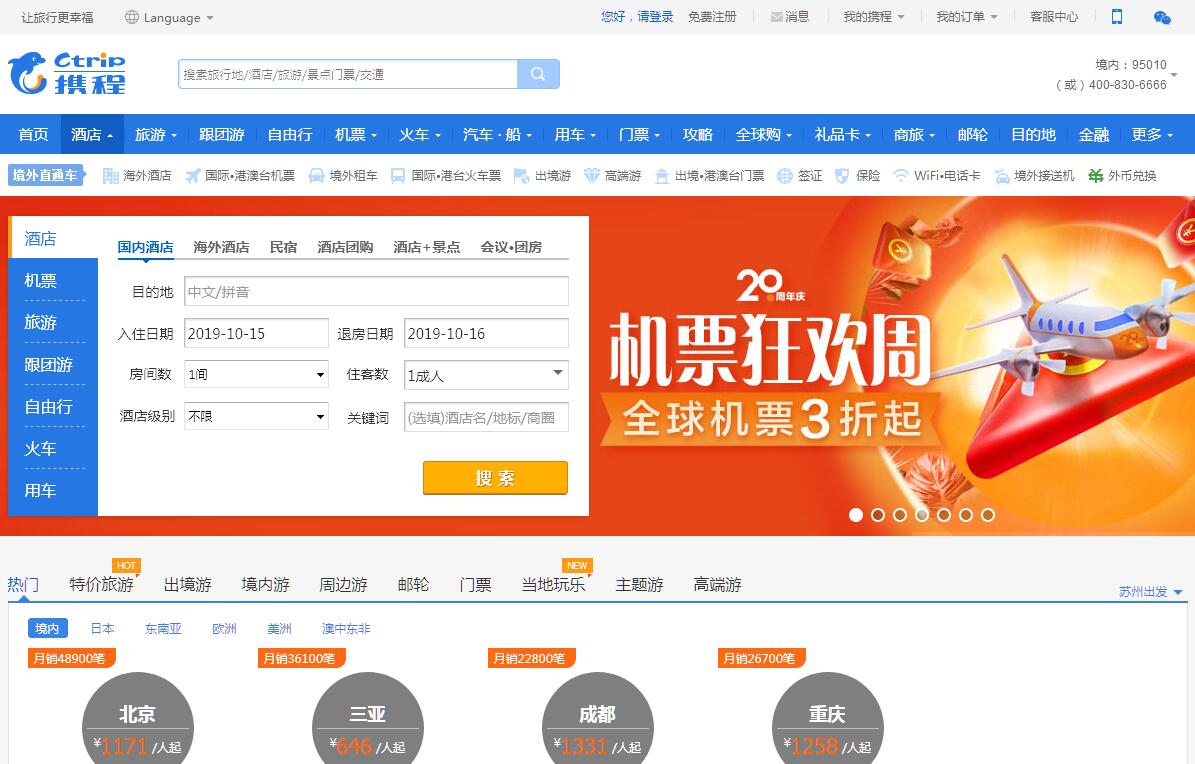Screen dimensions: 1195x764
Task: Select the third carousel dot on banner
Action: tap(900, 515)
